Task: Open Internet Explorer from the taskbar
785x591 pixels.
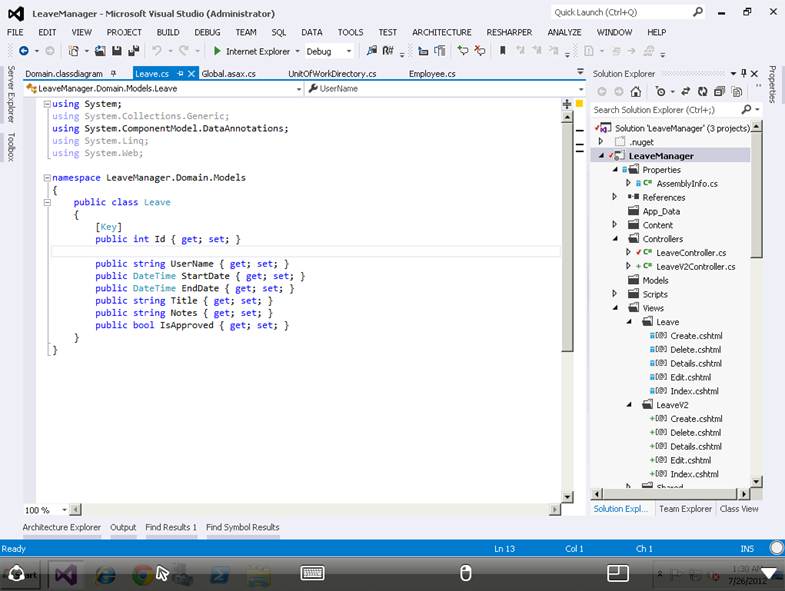Action: tap(105, 574)
